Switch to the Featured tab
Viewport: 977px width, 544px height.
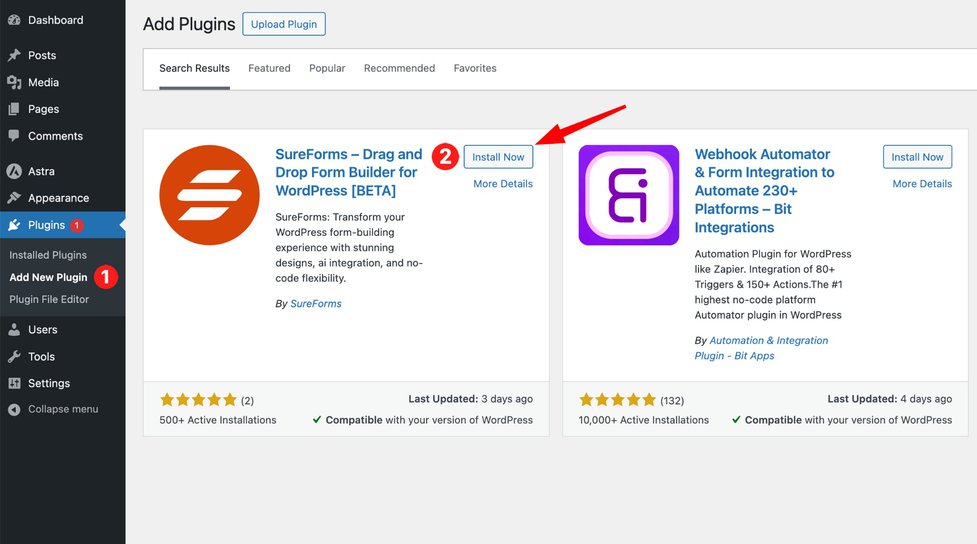(269, 68)
